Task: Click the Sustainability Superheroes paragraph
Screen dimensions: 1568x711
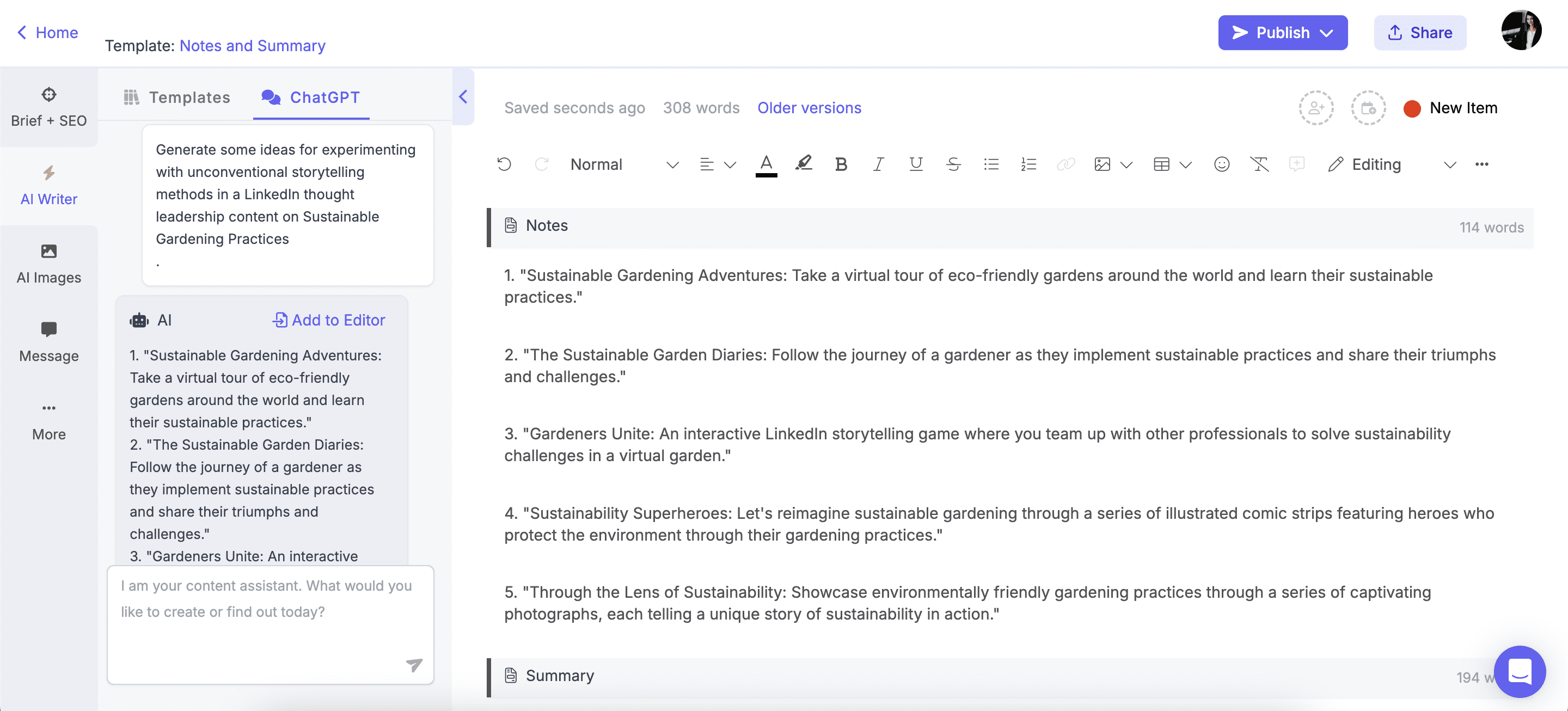Action: (x=999, y=524)
